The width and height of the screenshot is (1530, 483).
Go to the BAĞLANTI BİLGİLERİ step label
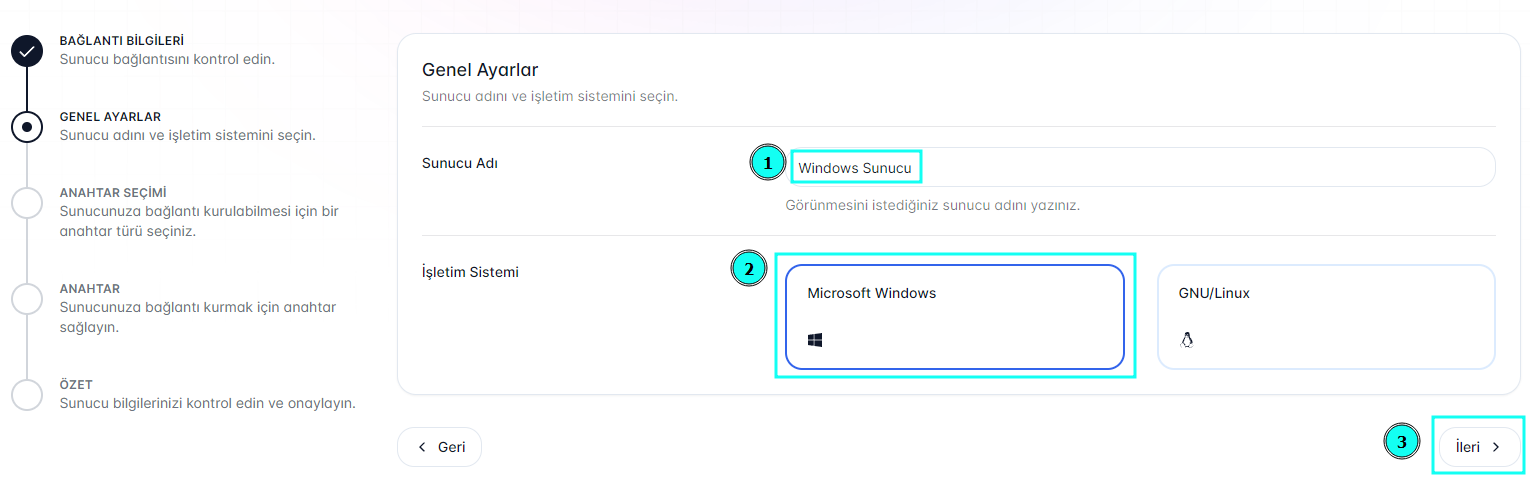[x=121, y=41]
